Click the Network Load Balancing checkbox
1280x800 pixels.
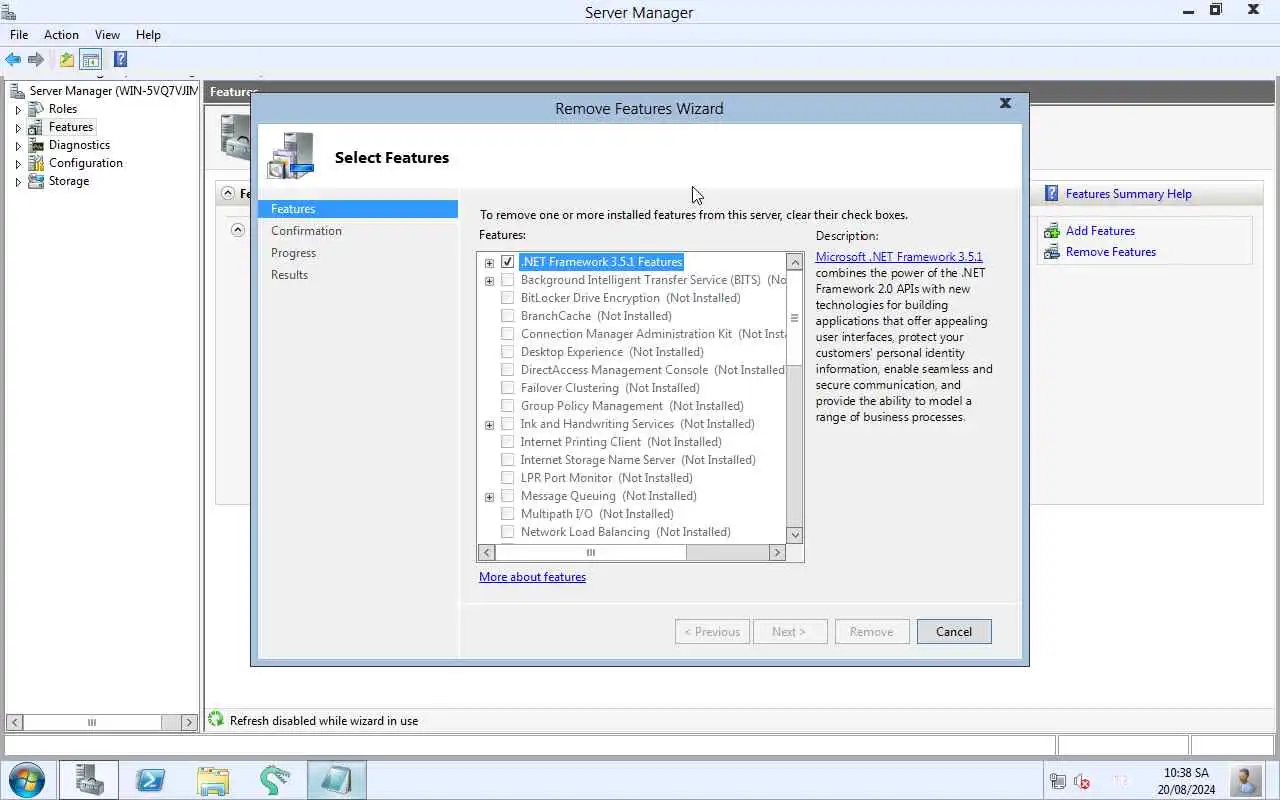508,532
